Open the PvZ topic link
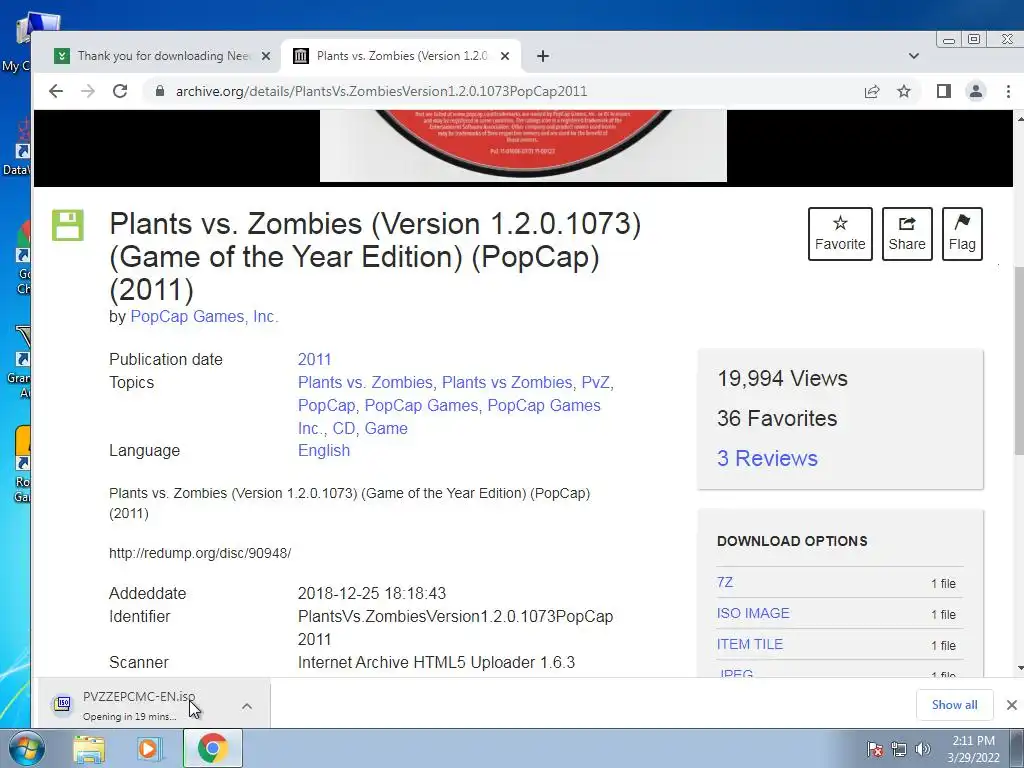 tap(596, 382)
